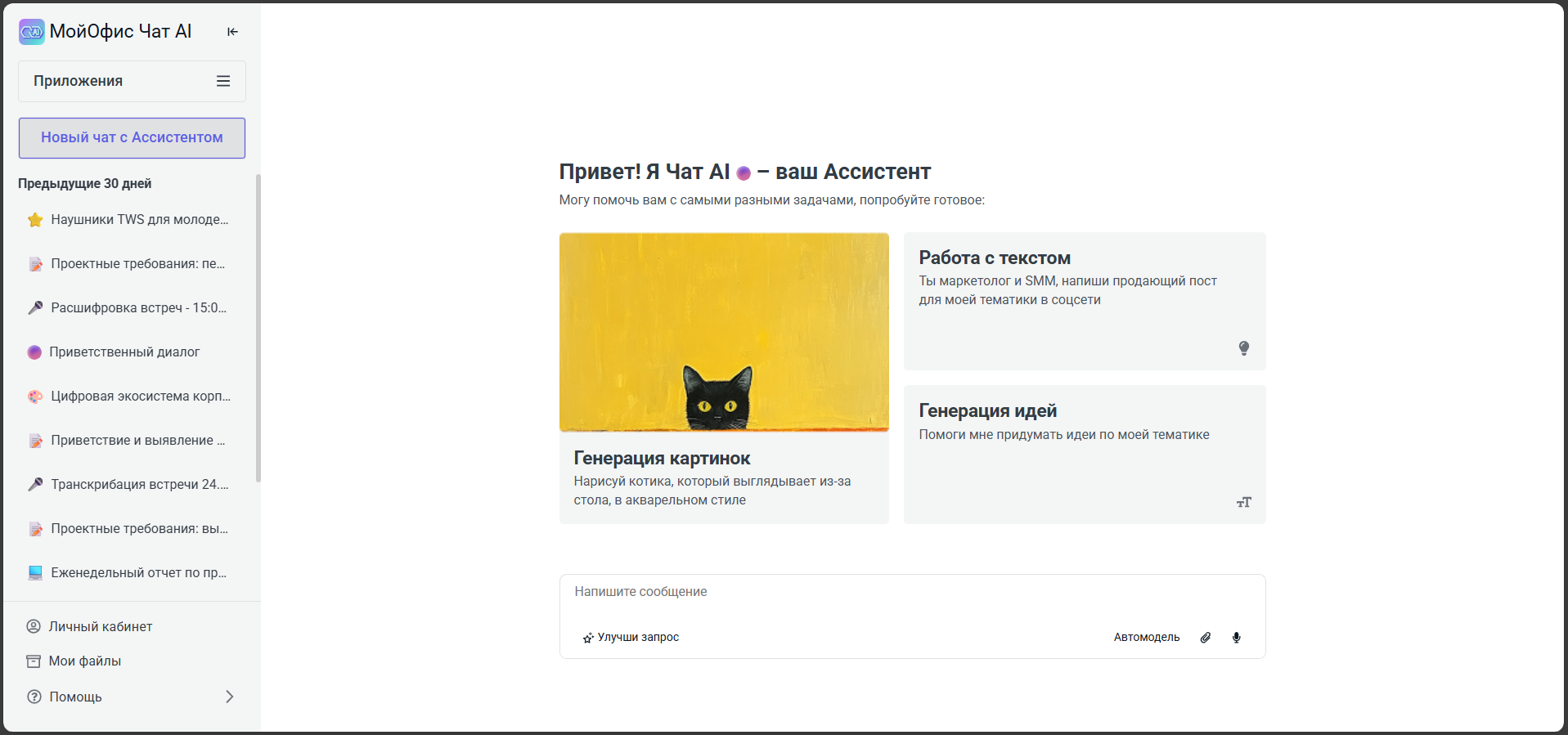This screenshot has width=1568, height=735.
Task: Click the paperclip attach file icon
Action: tap(1205, 638)
